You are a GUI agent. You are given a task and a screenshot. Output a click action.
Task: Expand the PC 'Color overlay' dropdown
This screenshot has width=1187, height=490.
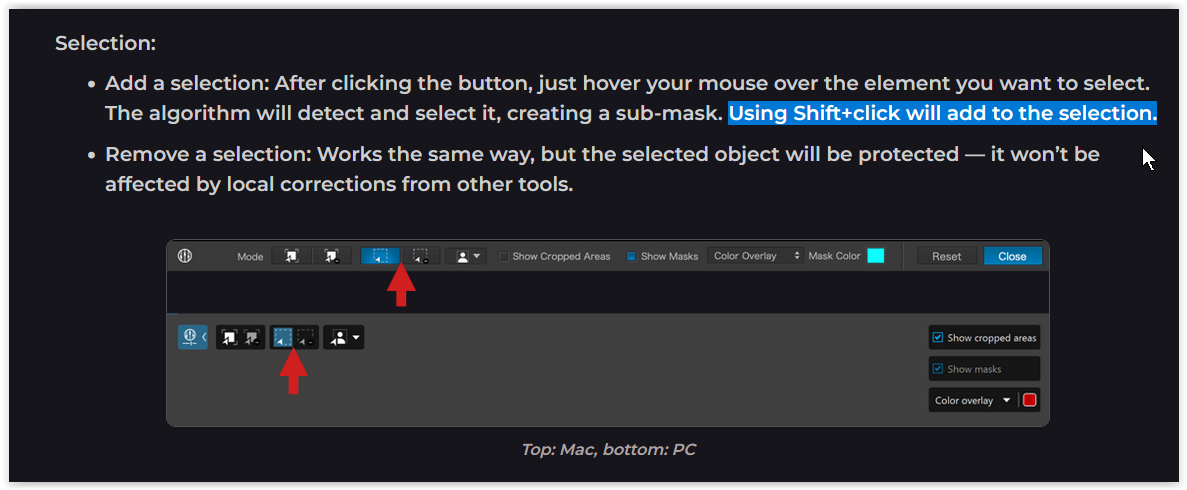click(x=973, y=400)
